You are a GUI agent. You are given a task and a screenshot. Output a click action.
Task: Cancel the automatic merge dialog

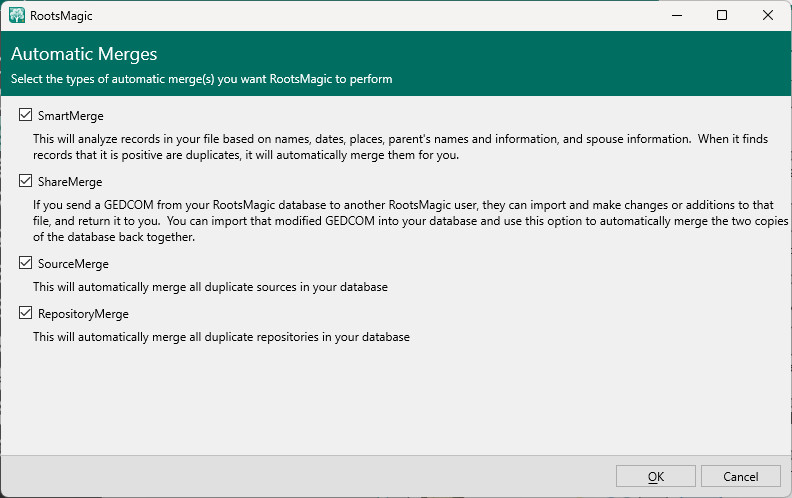740,476
